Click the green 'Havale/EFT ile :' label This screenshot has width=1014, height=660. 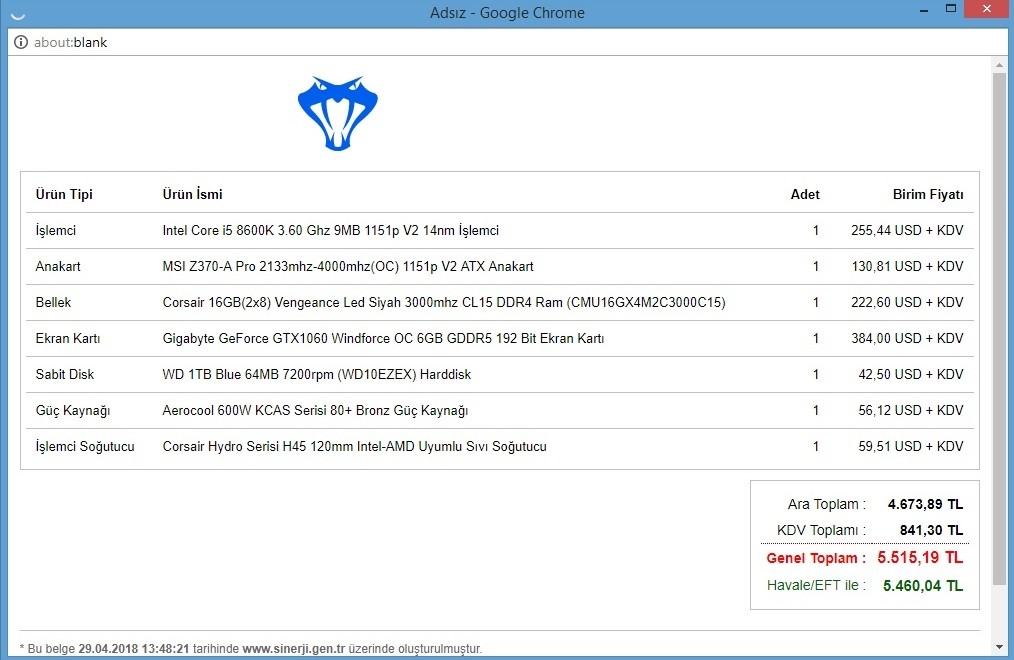816,586
